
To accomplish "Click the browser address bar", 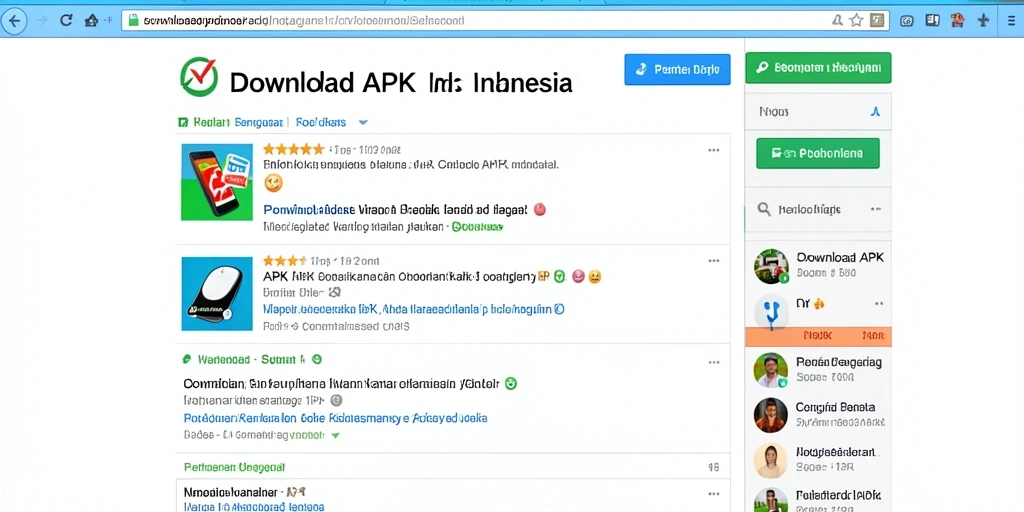I will [x=477, y=20].
